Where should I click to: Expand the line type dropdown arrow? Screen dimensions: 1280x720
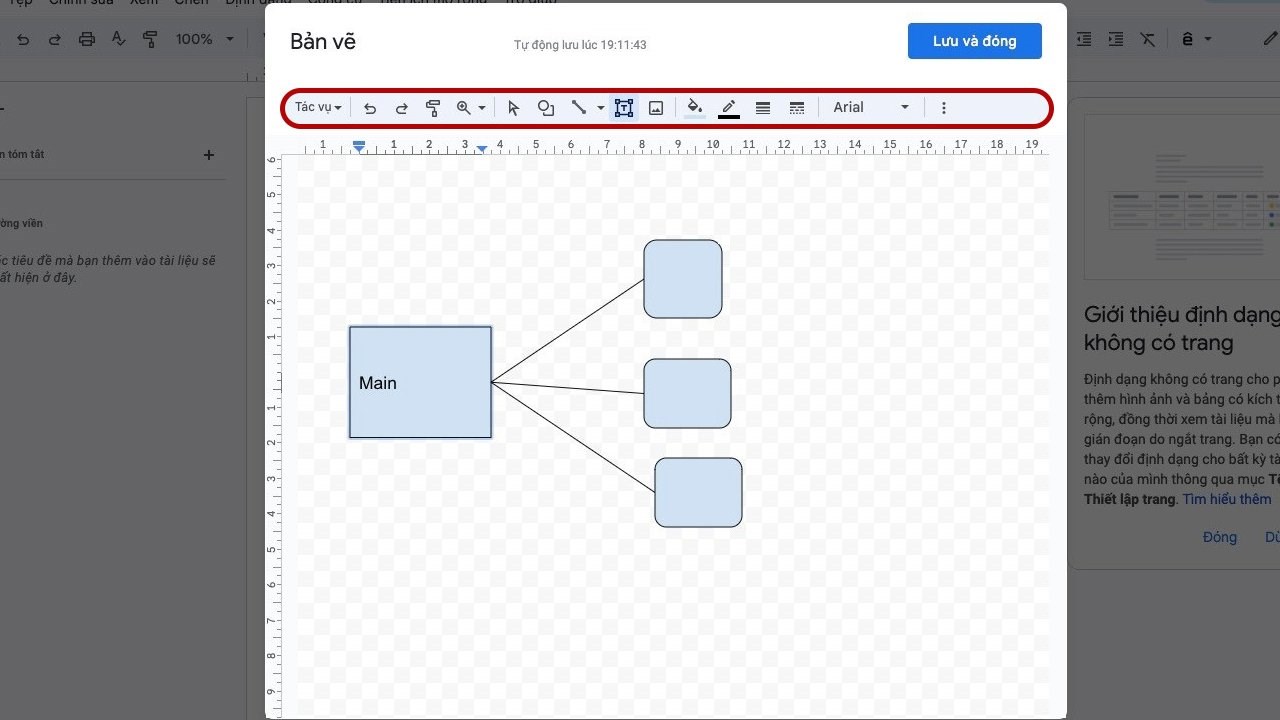(x=600, y=108)
